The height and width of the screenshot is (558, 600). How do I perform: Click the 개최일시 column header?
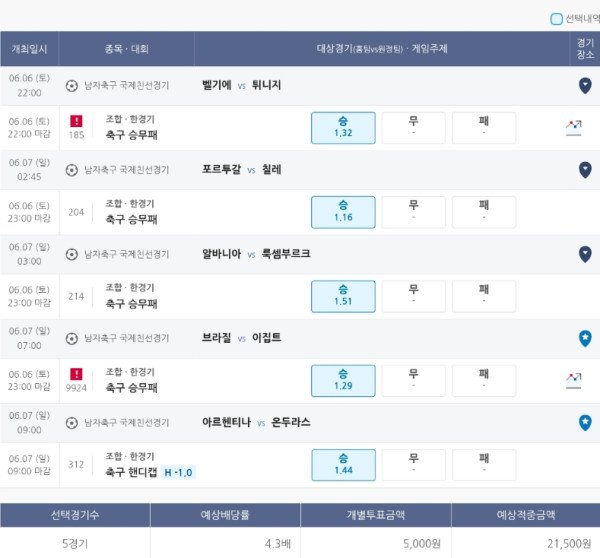coord(29,49)
